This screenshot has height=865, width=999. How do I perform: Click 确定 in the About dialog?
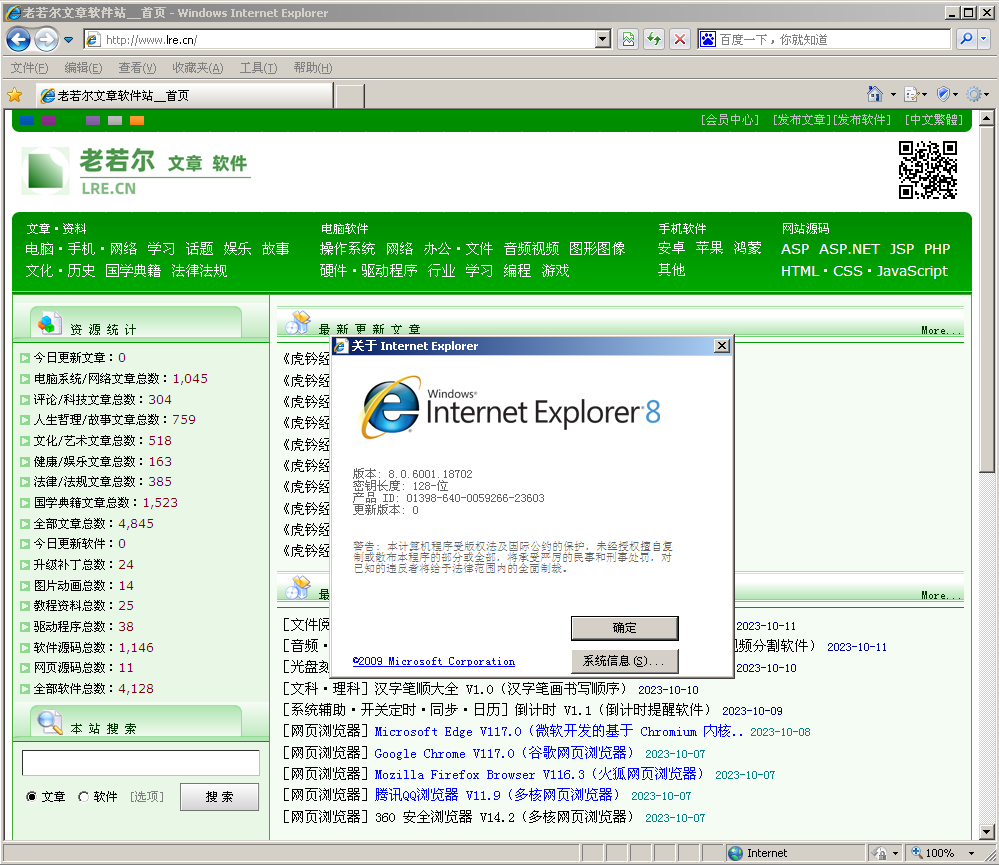[624, 628]
